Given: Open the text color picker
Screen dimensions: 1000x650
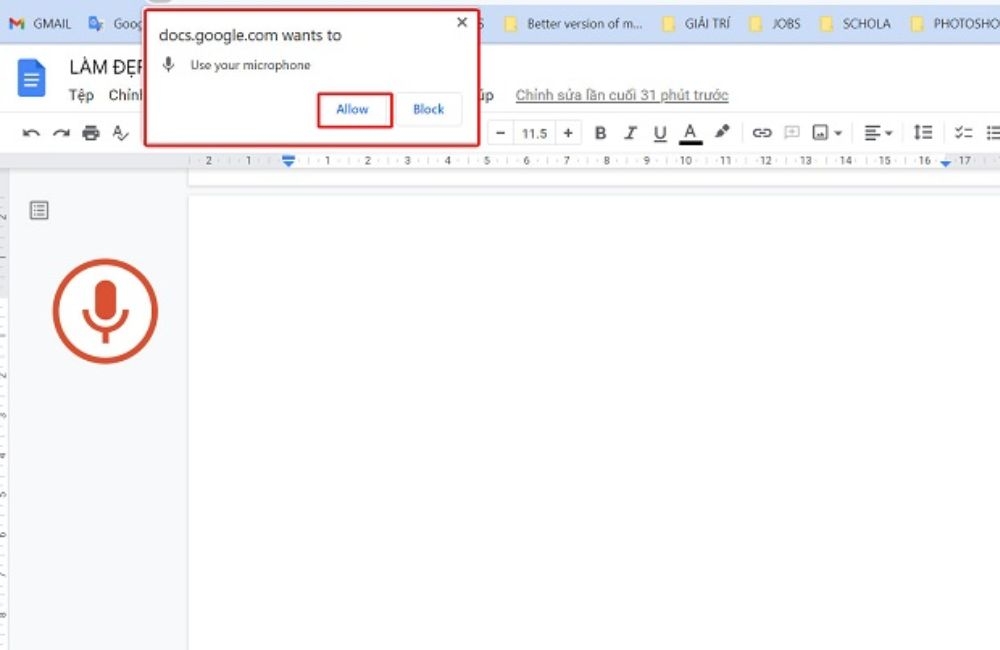Looking at the screenshot, I should 690,133.
